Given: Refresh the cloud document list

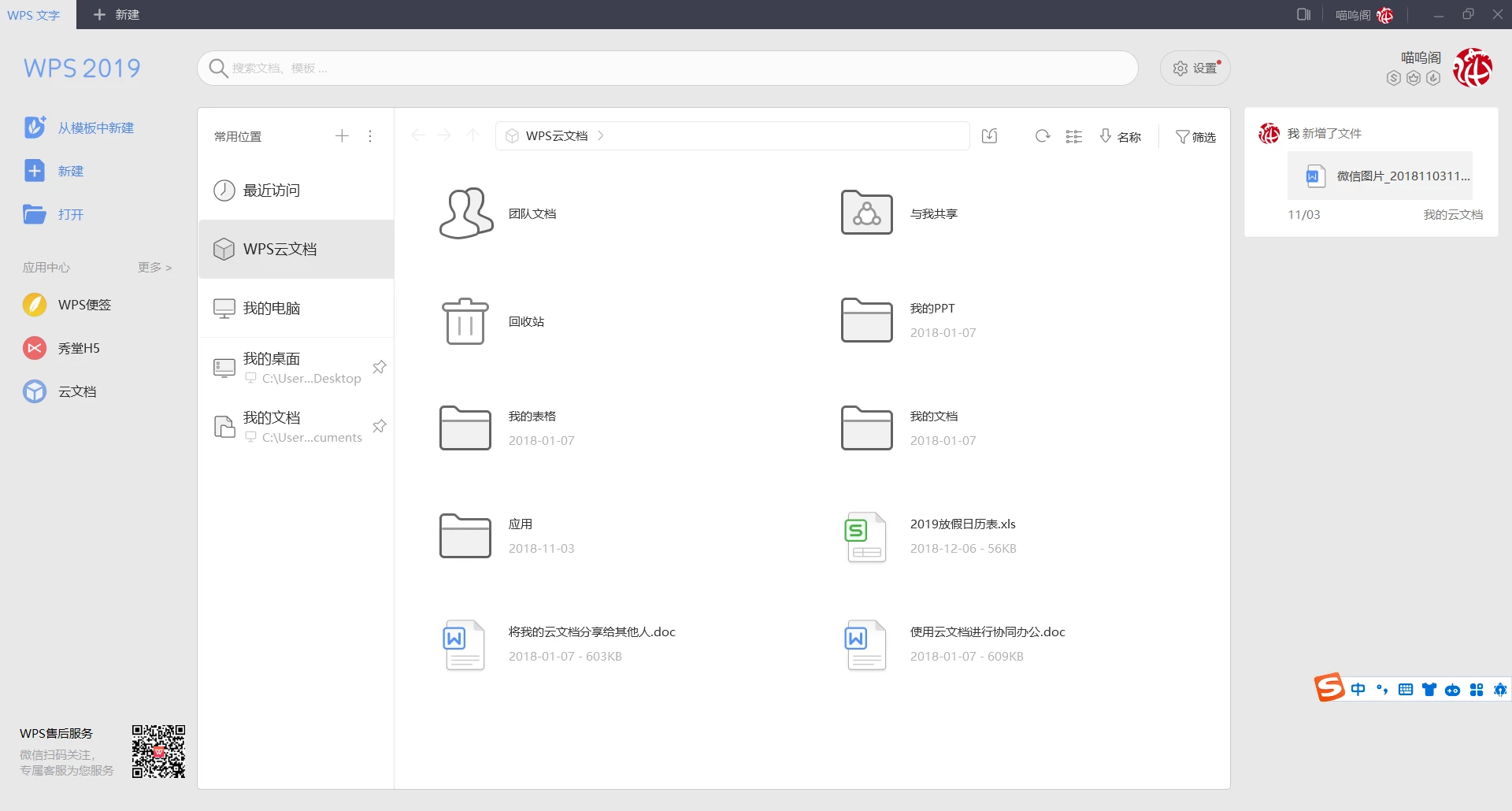Looking at the screenshot, I should click(x=1043, y=136).
